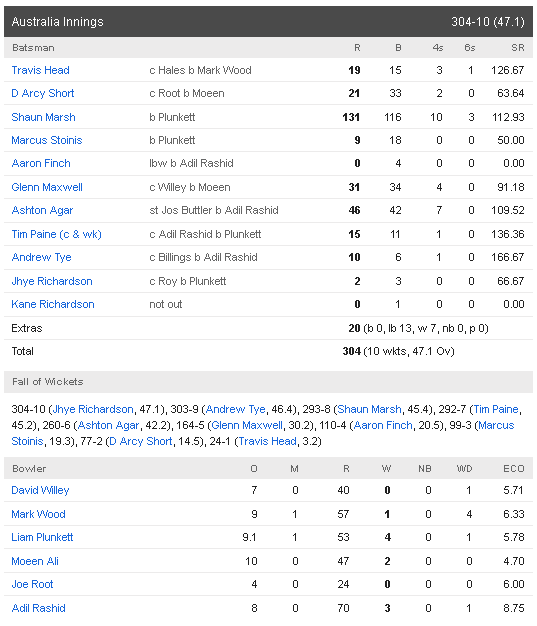This screenshot has width=537, height=626.
Task: Open Travis Head's player profile in batting table
Action: (x=40, y=70)
